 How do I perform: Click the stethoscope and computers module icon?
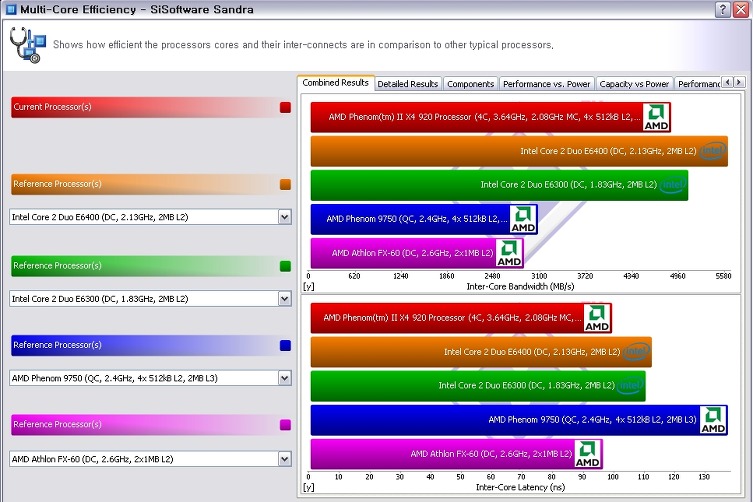click(x=27, y=45)
